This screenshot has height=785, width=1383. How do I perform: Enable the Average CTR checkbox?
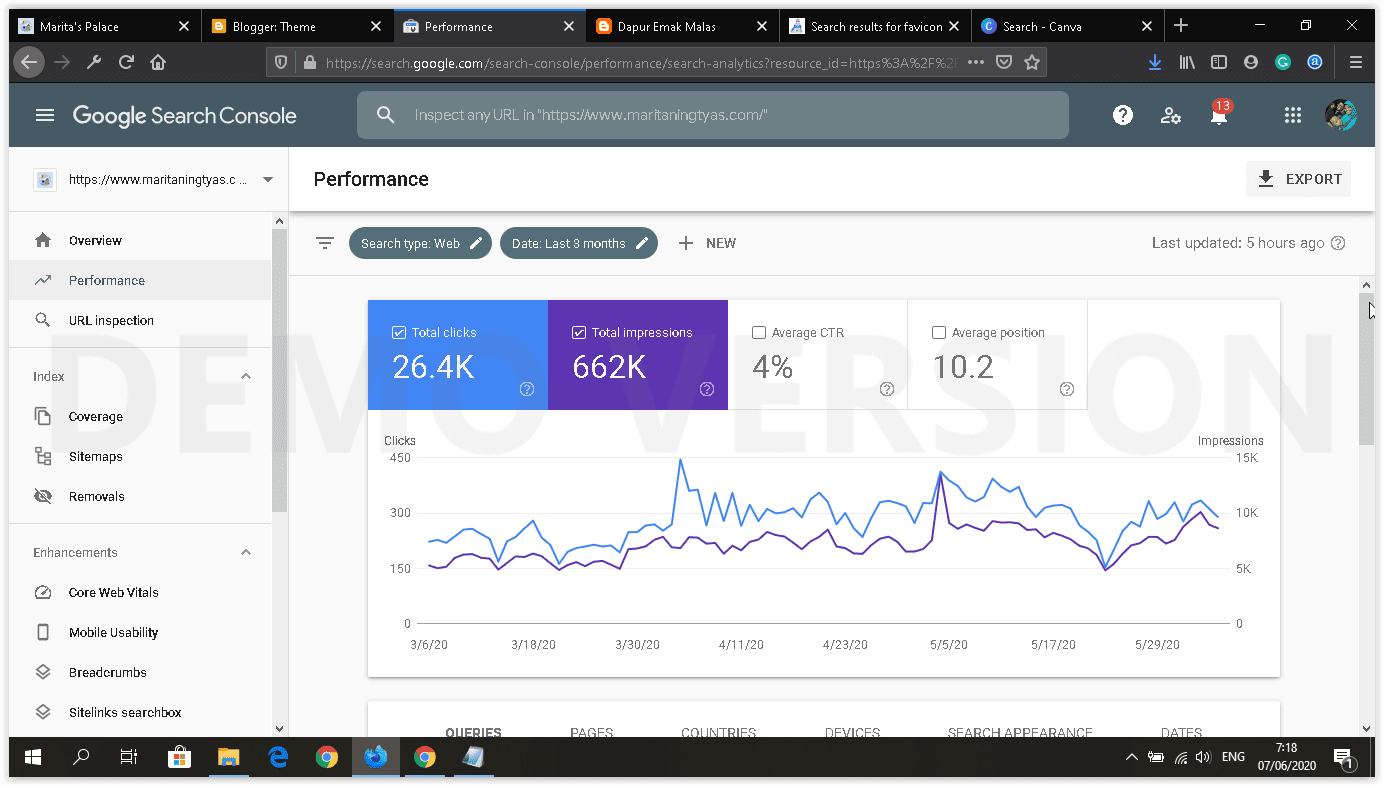(x=759, y=332)
